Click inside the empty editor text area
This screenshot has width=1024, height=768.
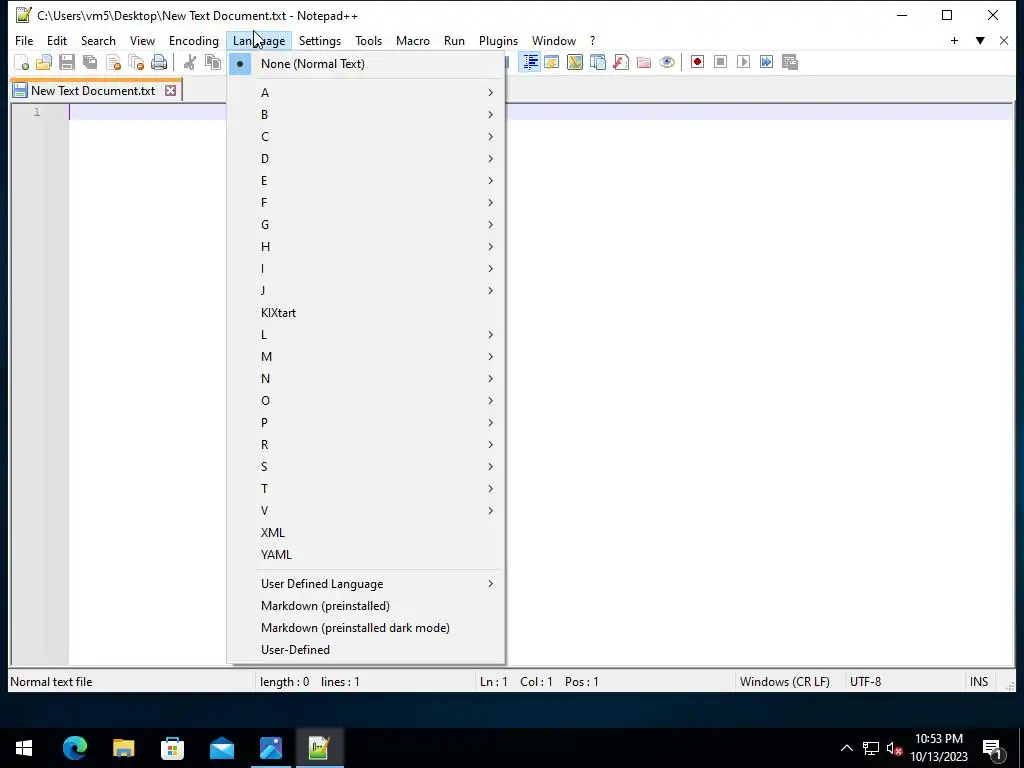pos(758,392)
